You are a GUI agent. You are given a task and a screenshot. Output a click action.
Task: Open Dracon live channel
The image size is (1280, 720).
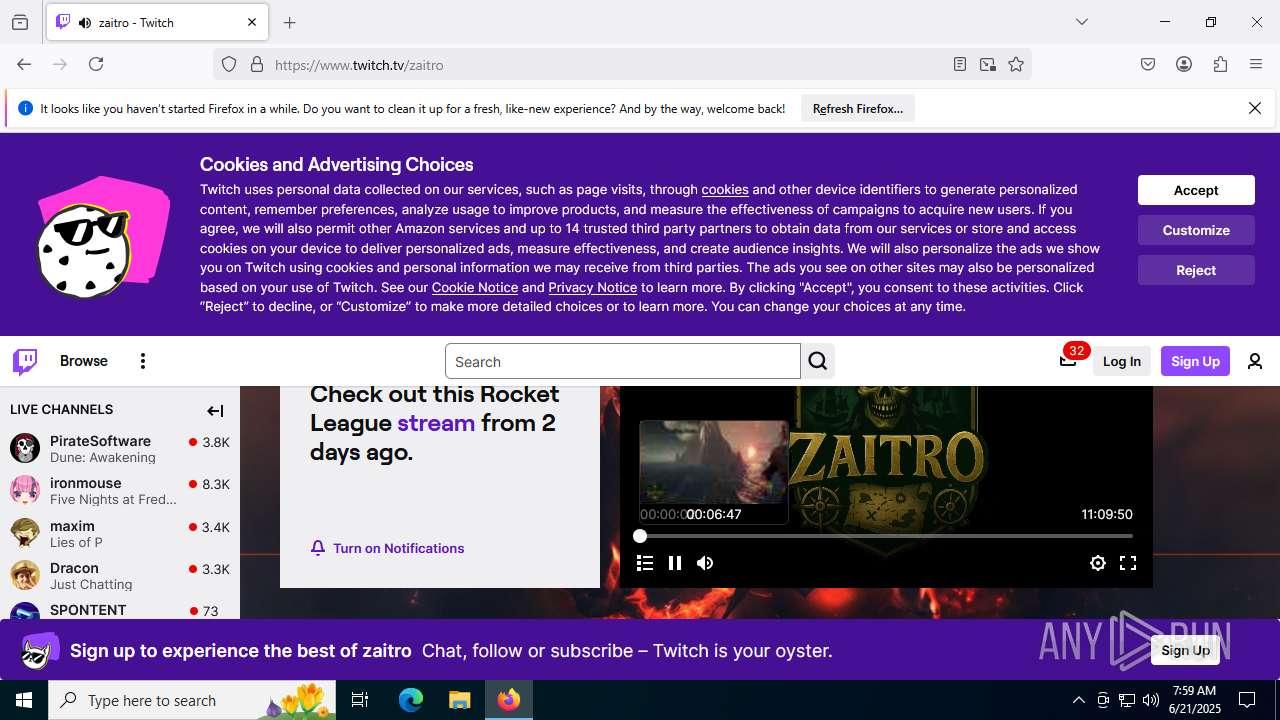click(120, 576)
